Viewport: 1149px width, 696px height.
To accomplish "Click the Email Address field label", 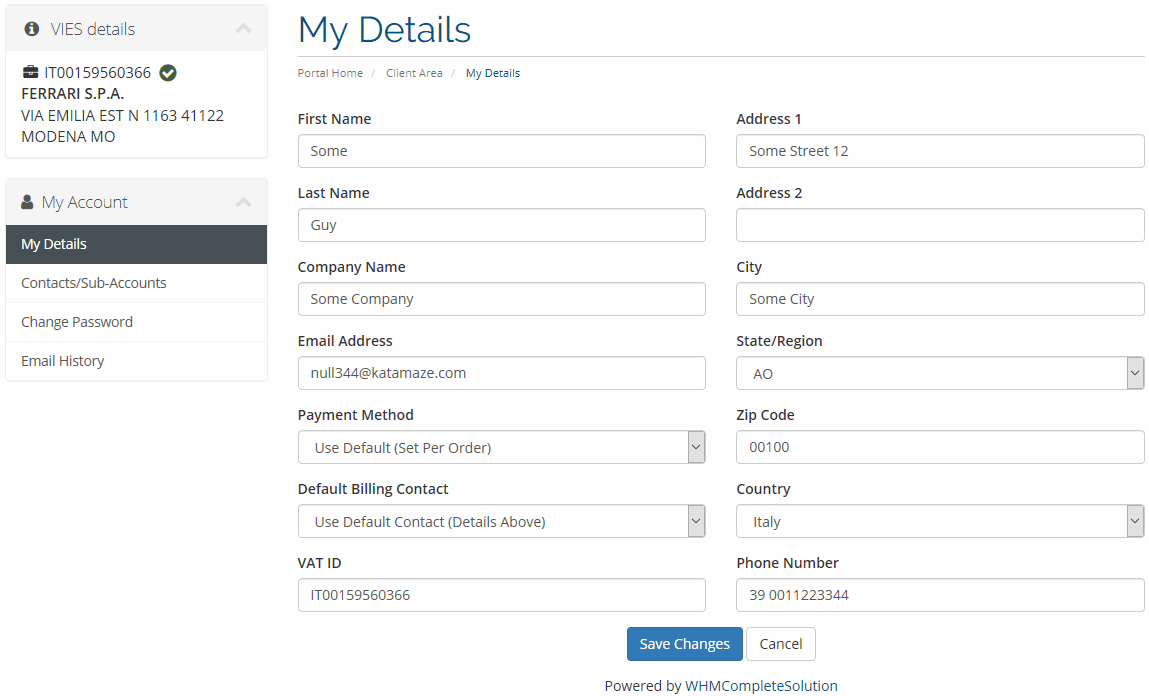I will click(345, 341).
